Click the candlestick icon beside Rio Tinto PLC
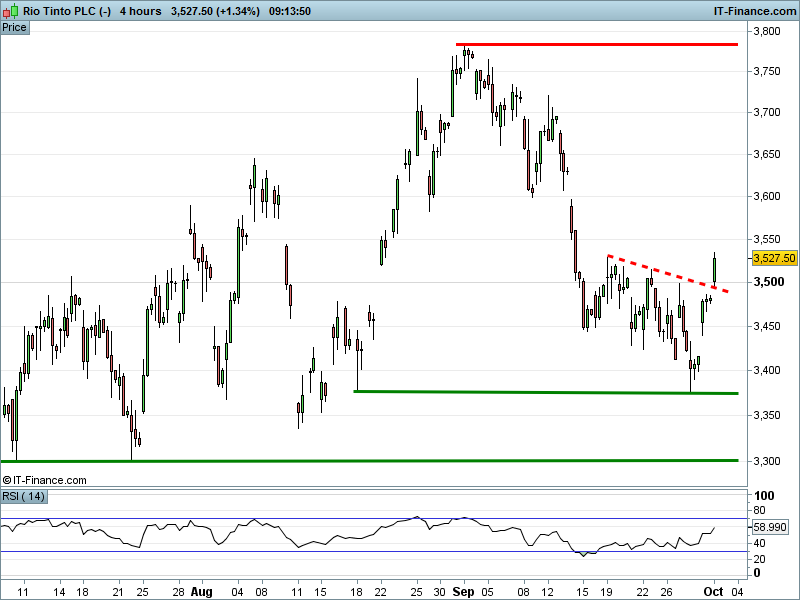This screenshot has height=600, width=800. [11, 11]
